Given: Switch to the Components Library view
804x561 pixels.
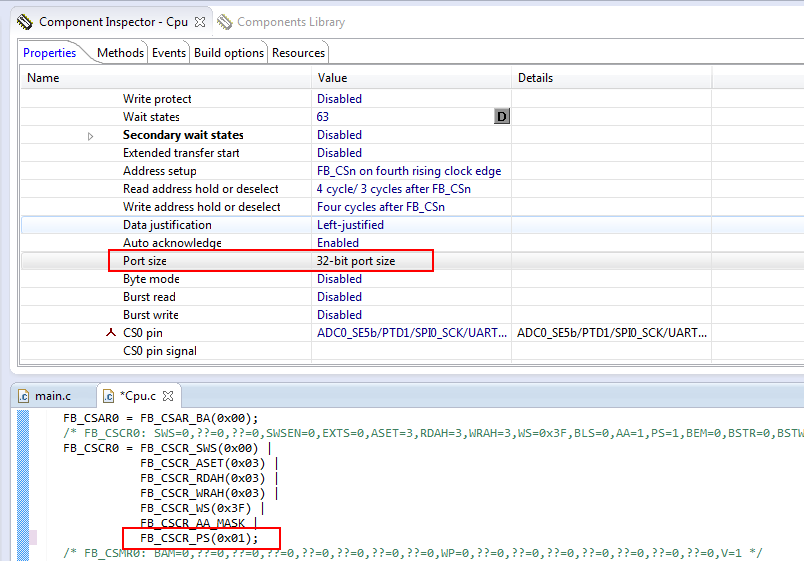Looking at the screenshot, I should (x=291, y=22).
